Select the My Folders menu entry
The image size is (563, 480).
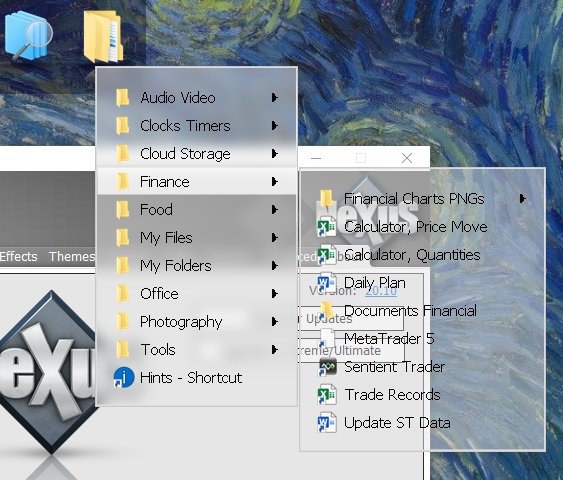(197, 266)
